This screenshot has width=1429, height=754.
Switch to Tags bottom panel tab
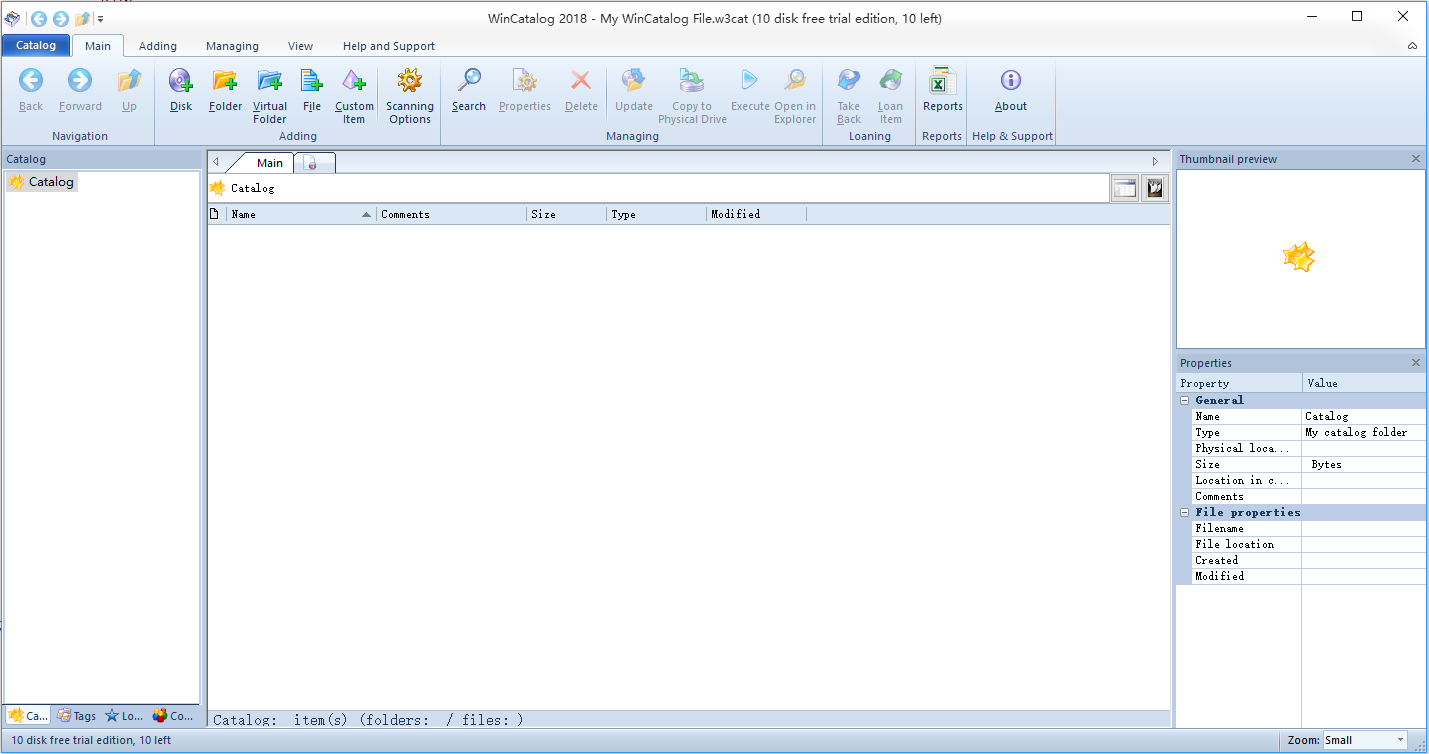pos(77,716)
